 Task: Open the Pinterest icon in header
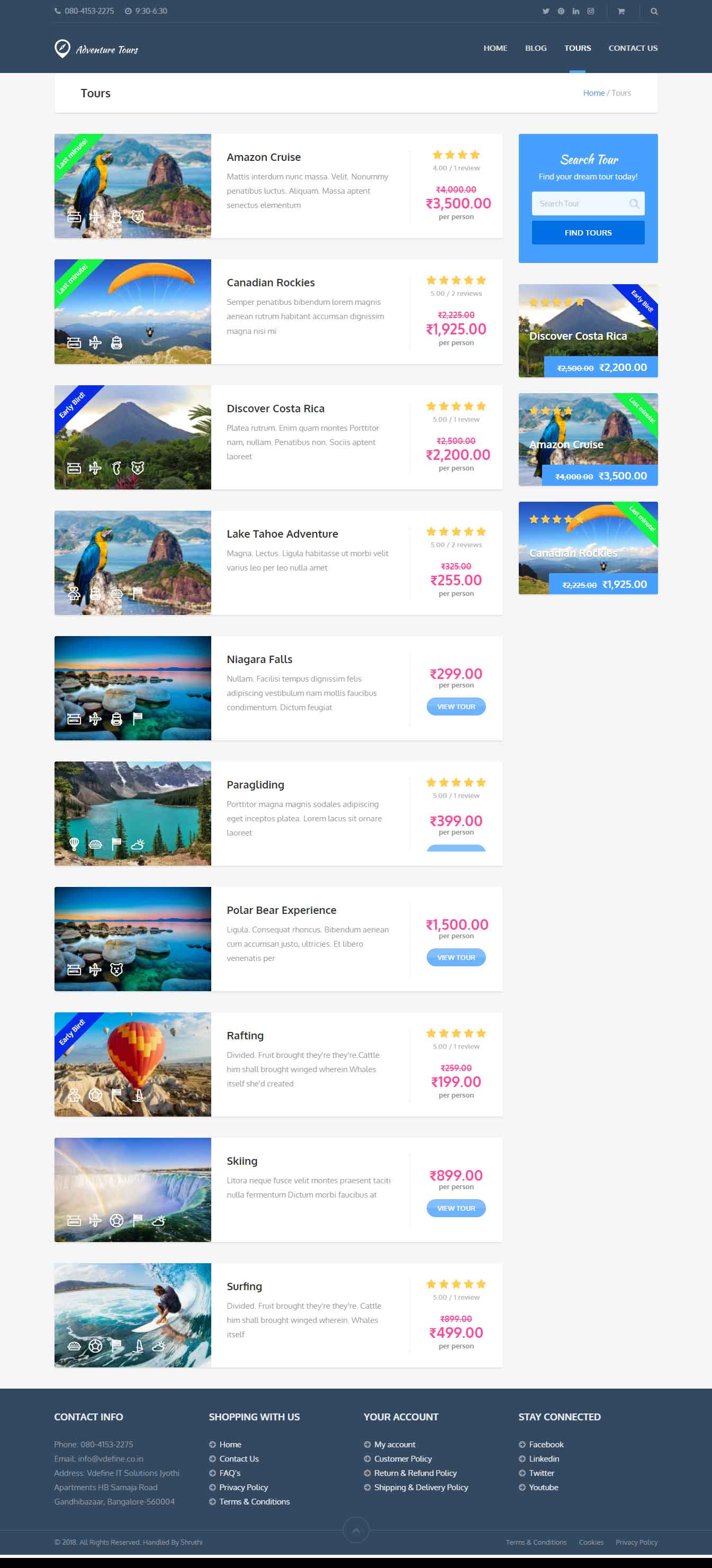point(561,11)
